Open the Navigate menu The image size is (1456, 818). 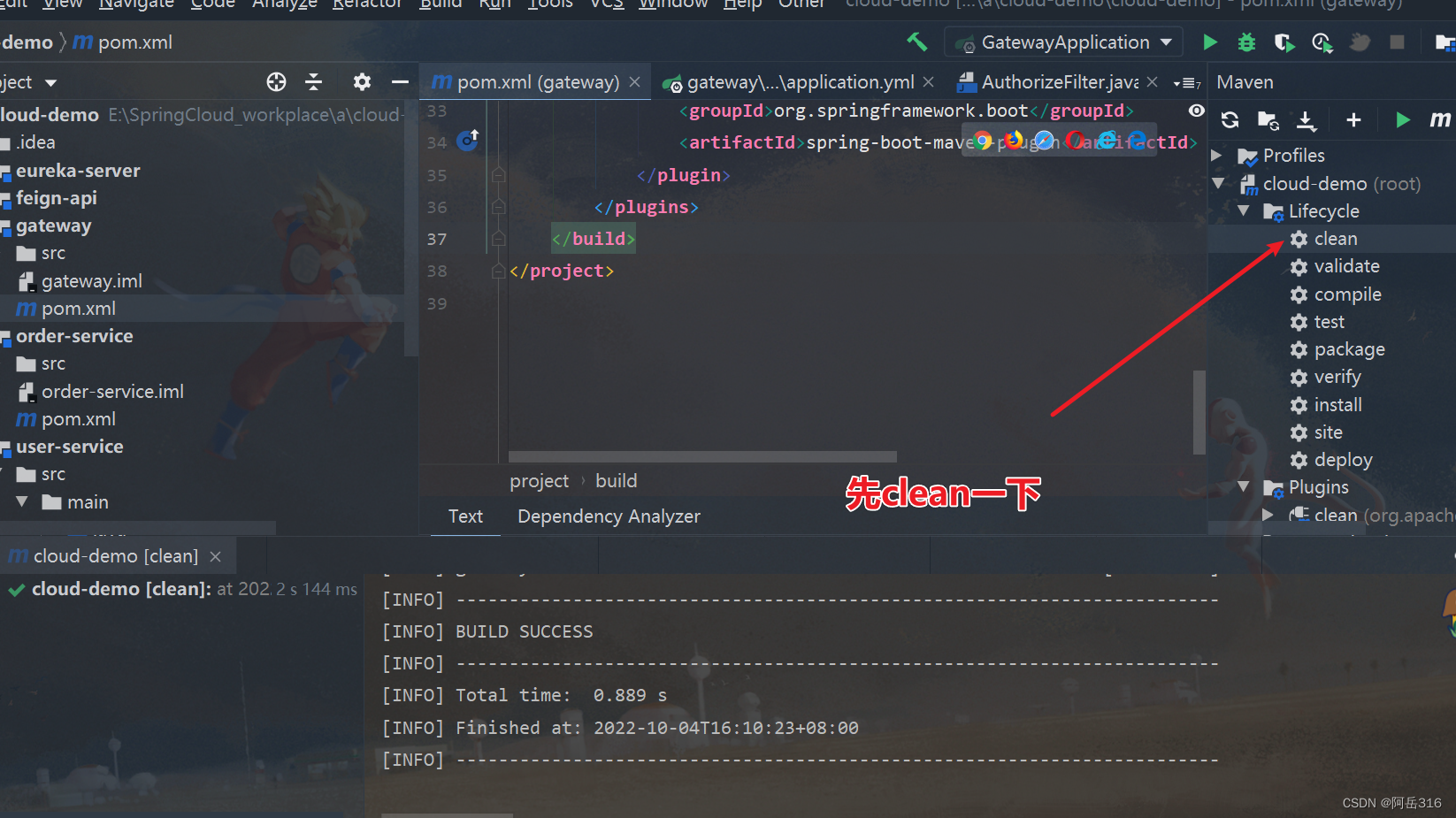tap(136, 4)
